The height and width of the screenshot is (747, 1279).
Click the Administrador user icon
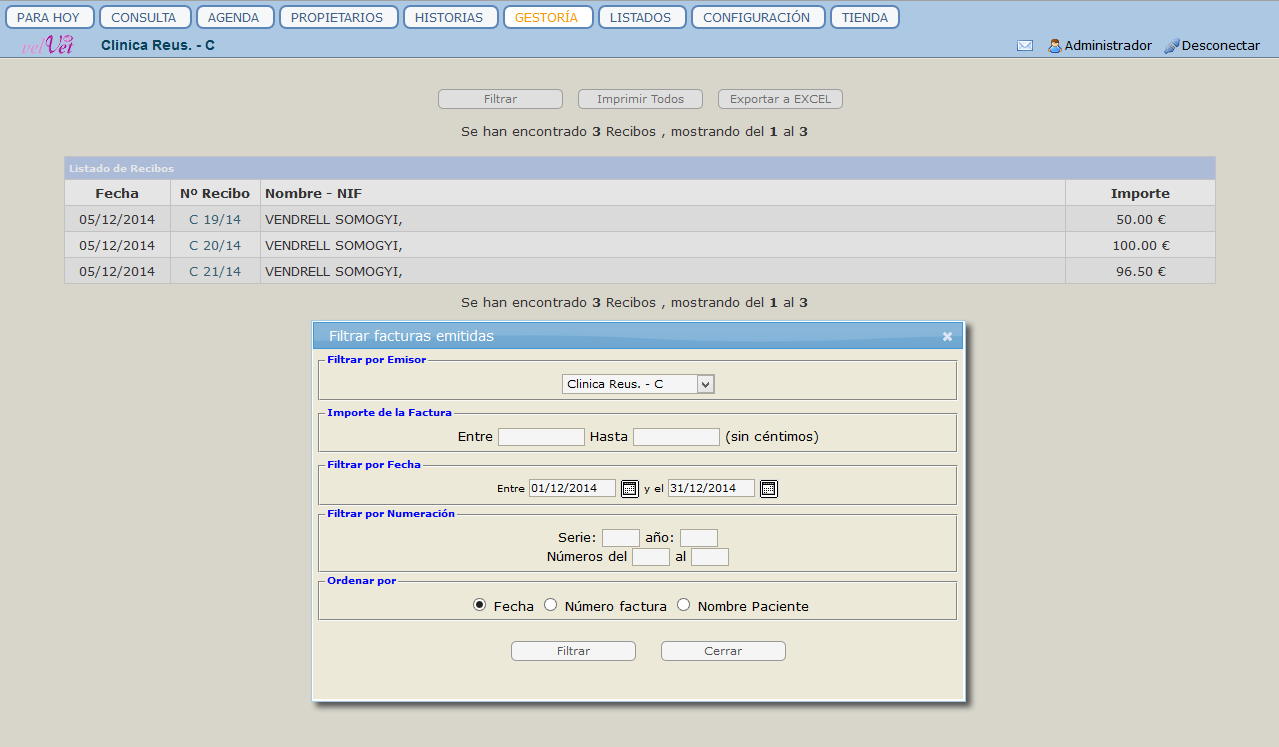(1054, 46)
